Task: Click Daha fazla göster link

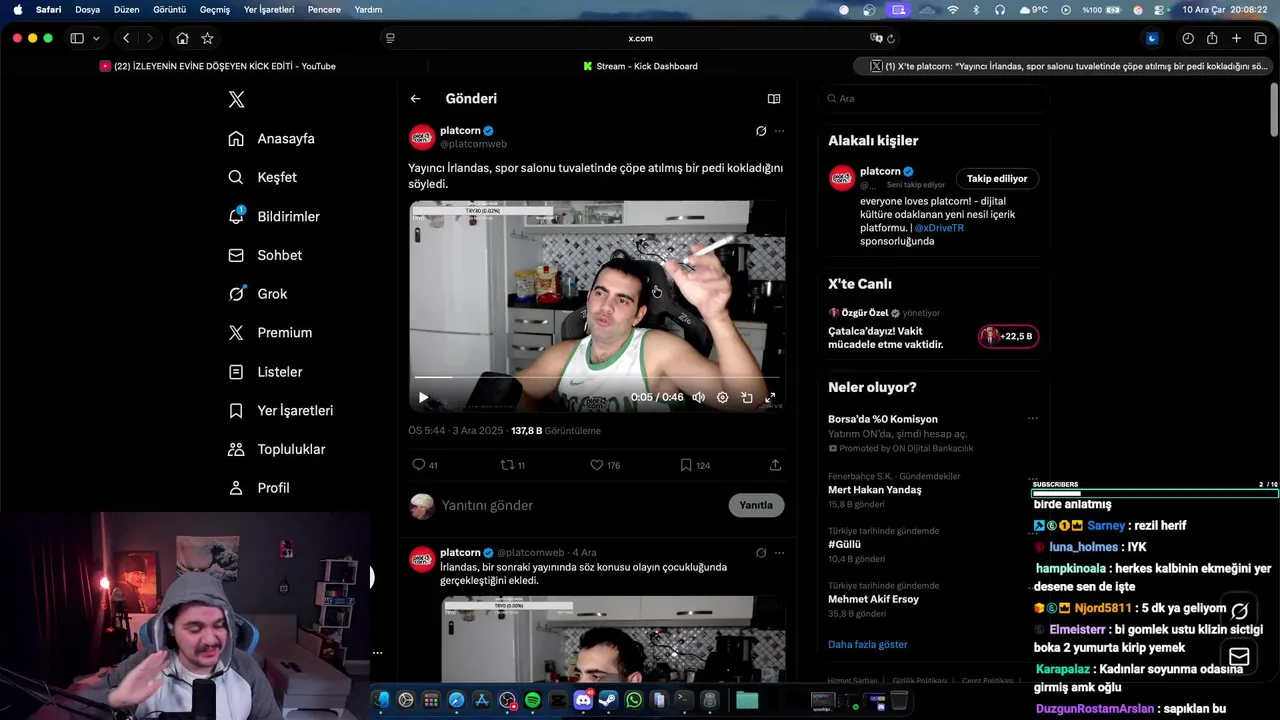Action: click(x=868, y=644)
